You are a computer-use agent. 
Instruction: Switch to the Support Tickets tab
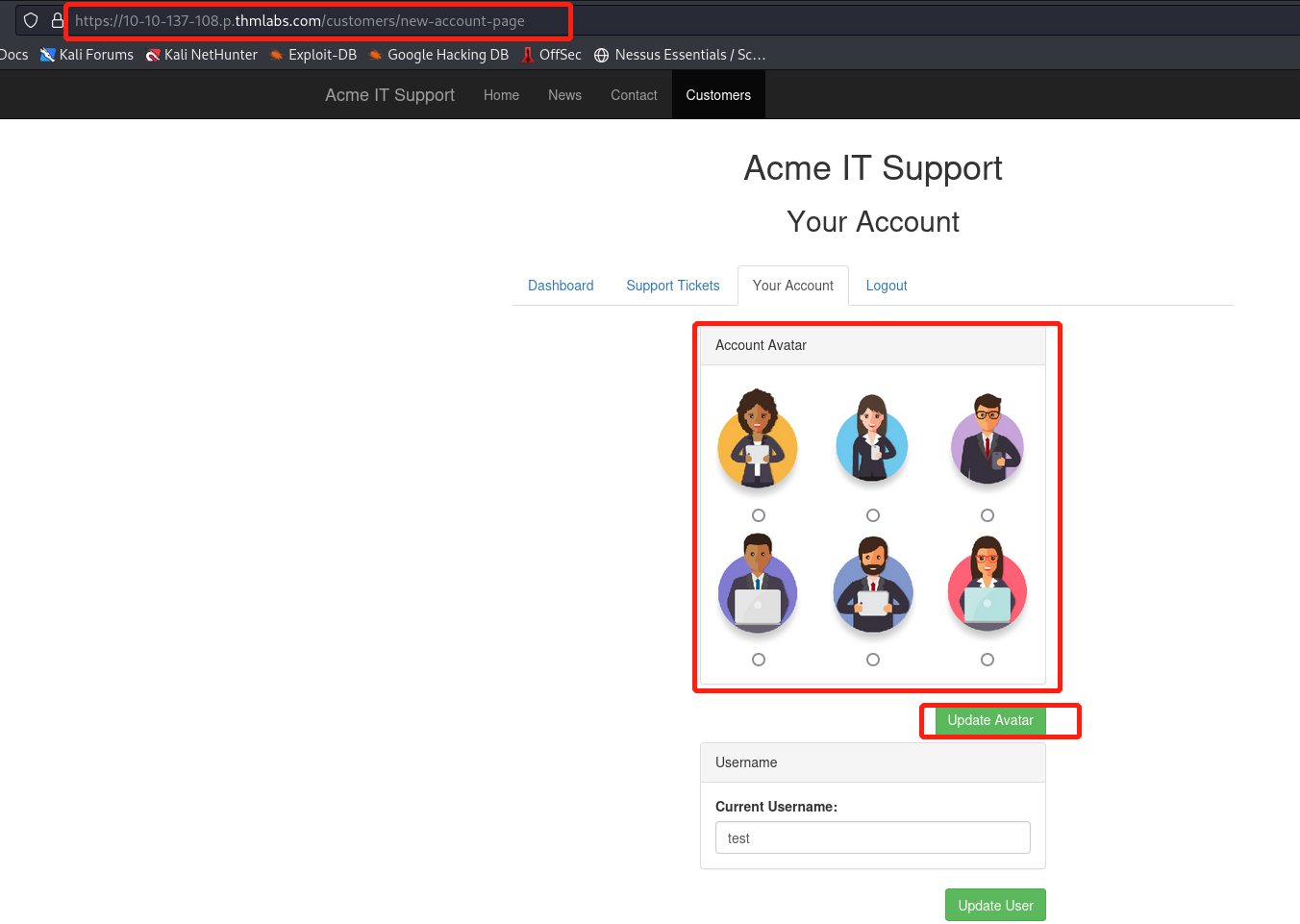click(672, 286)
